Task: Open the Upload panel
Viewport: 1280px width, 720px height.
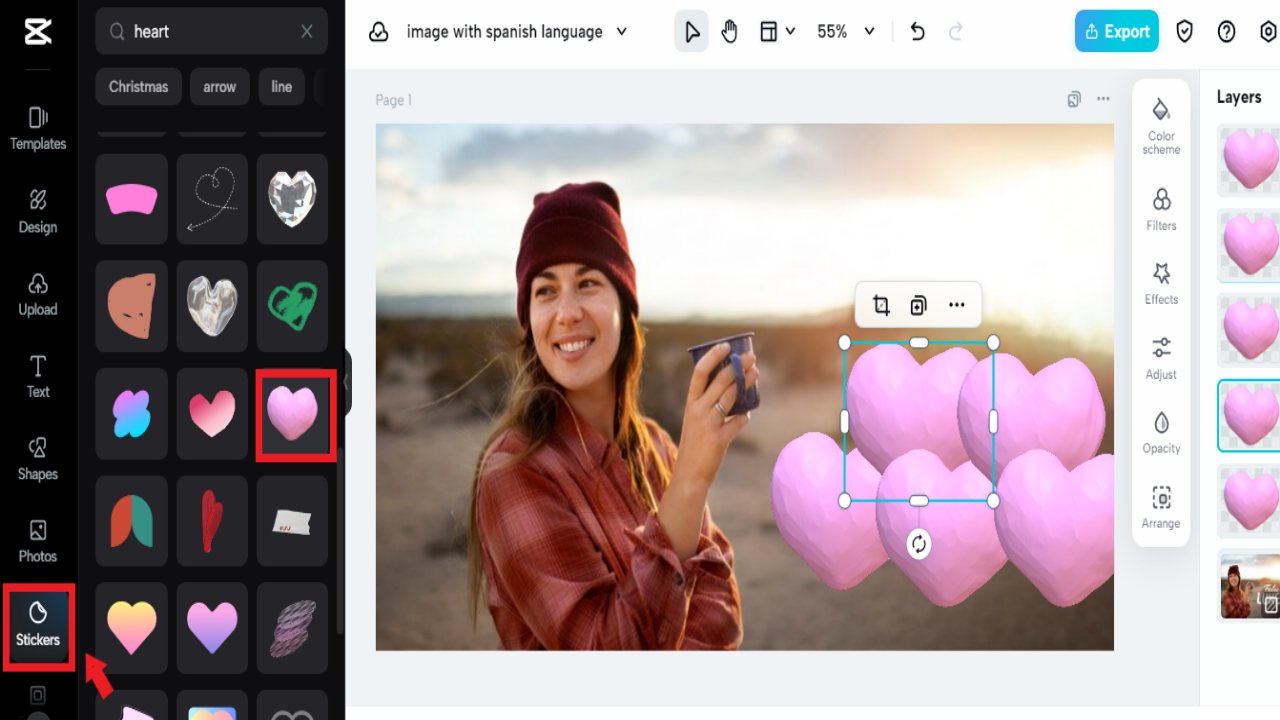Action: [x=38, y=294]
